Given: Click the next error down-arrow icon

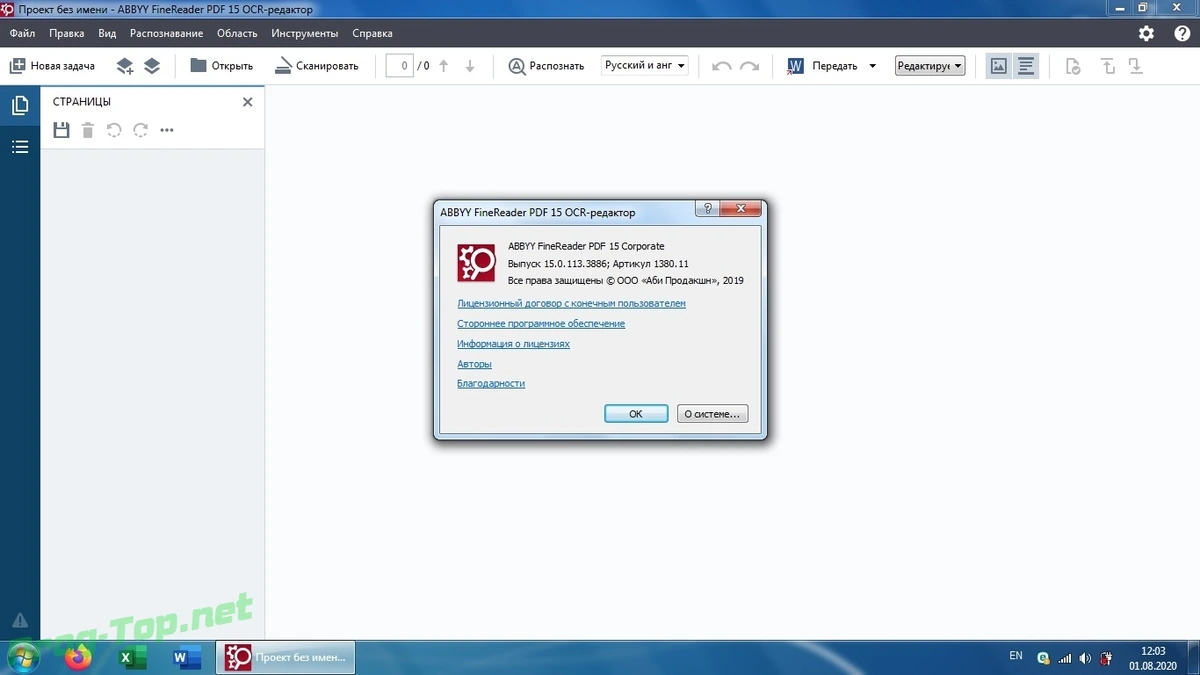Looking at the screenshot, I should tap(1135, 67).
